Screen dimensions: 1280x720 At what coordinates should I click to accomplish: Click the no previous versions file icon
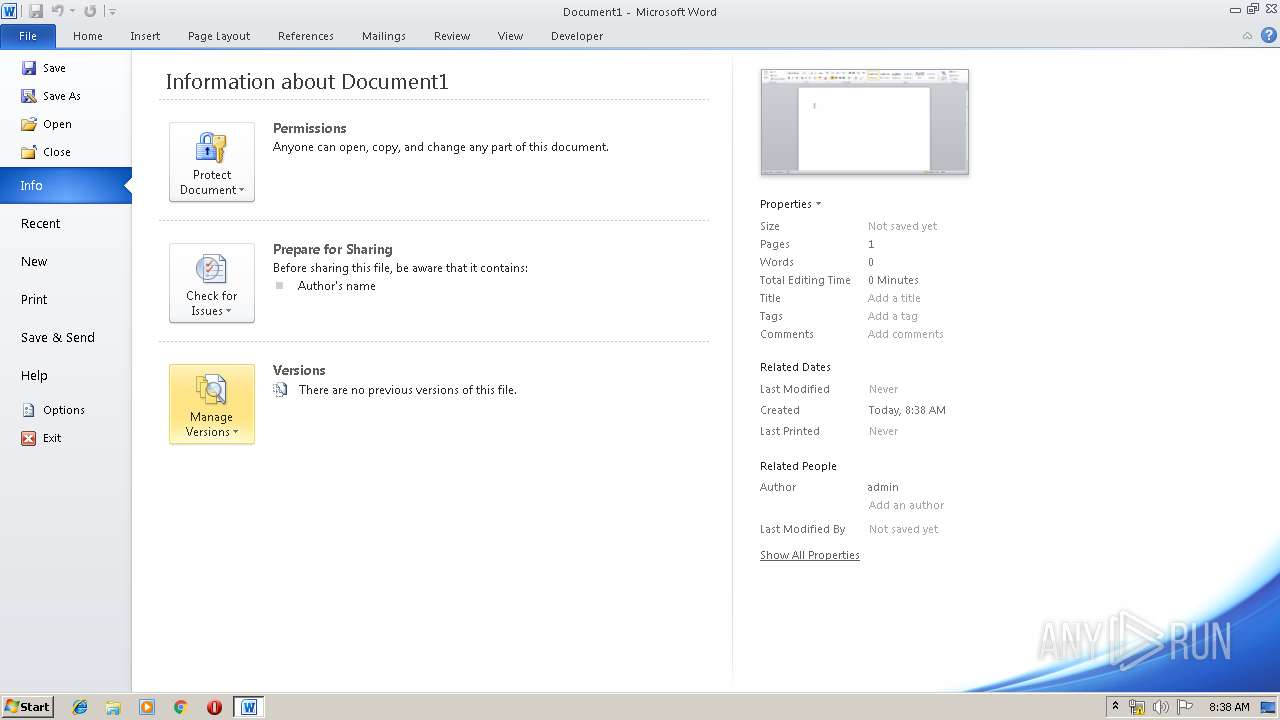(280, 390)
